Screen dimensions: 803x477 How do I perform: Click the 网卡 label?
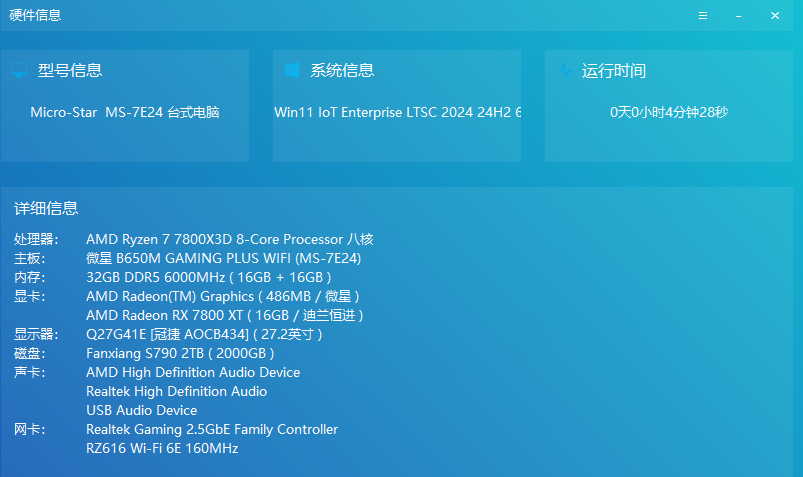pyautogui.click(x=30, y=429)
